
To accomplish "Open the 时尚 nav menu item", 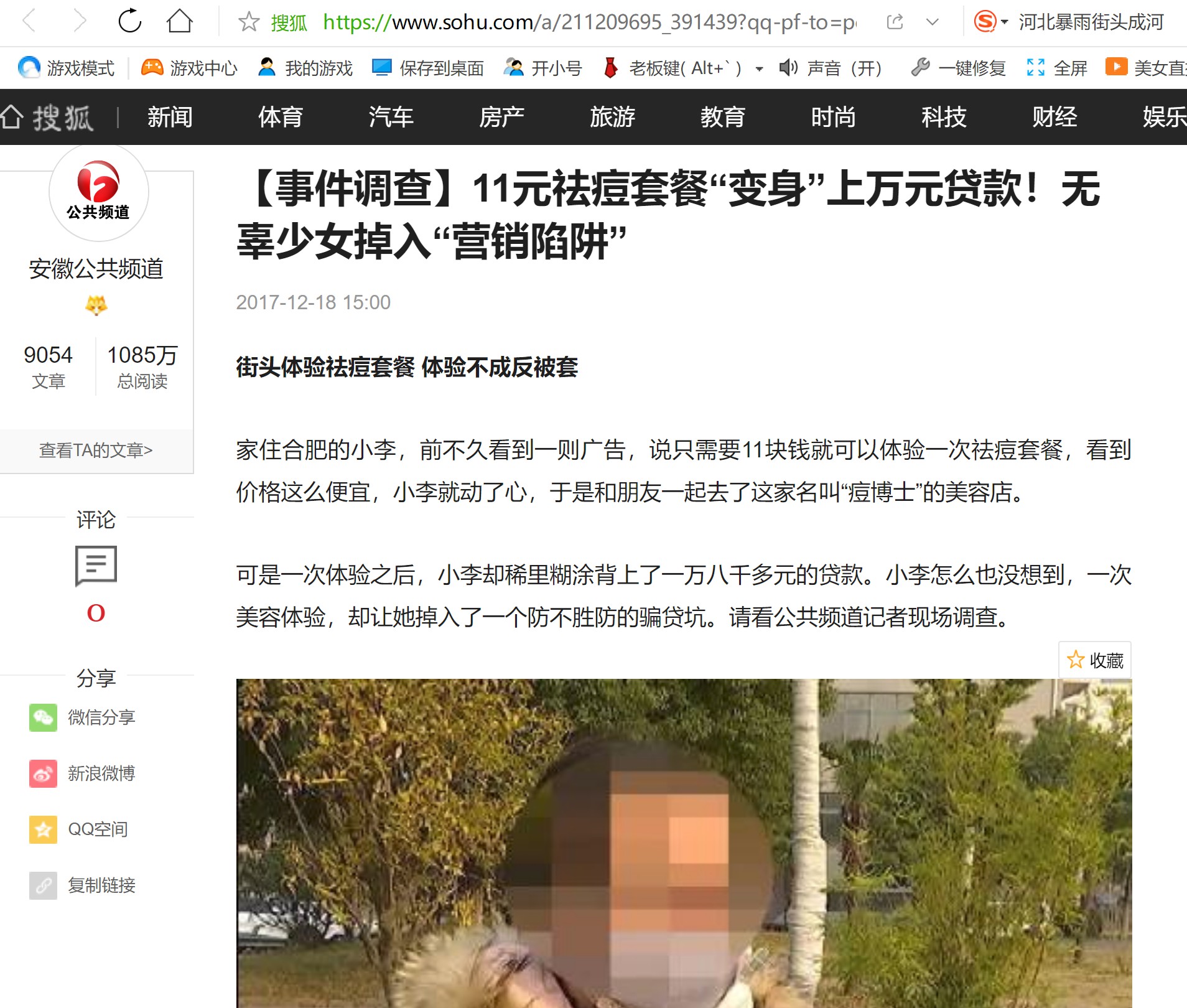I will 834,117.
